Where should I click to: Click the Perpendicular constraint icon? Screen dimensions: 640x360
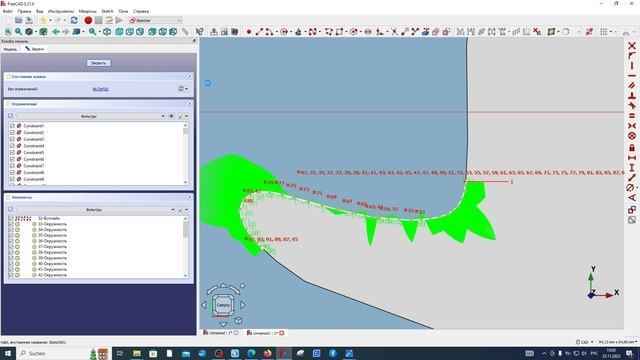(x=632, y=96)
